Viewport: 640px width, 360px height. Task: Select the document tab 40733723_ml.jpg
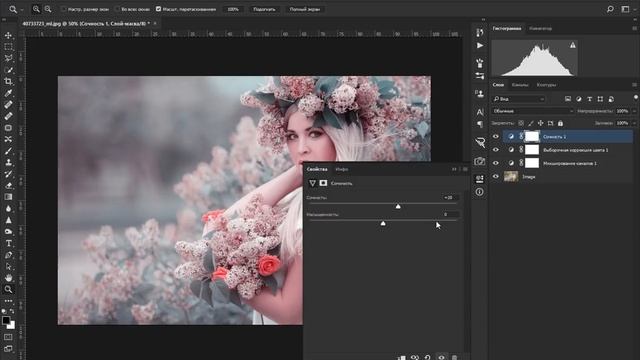(x=86, y=24)
